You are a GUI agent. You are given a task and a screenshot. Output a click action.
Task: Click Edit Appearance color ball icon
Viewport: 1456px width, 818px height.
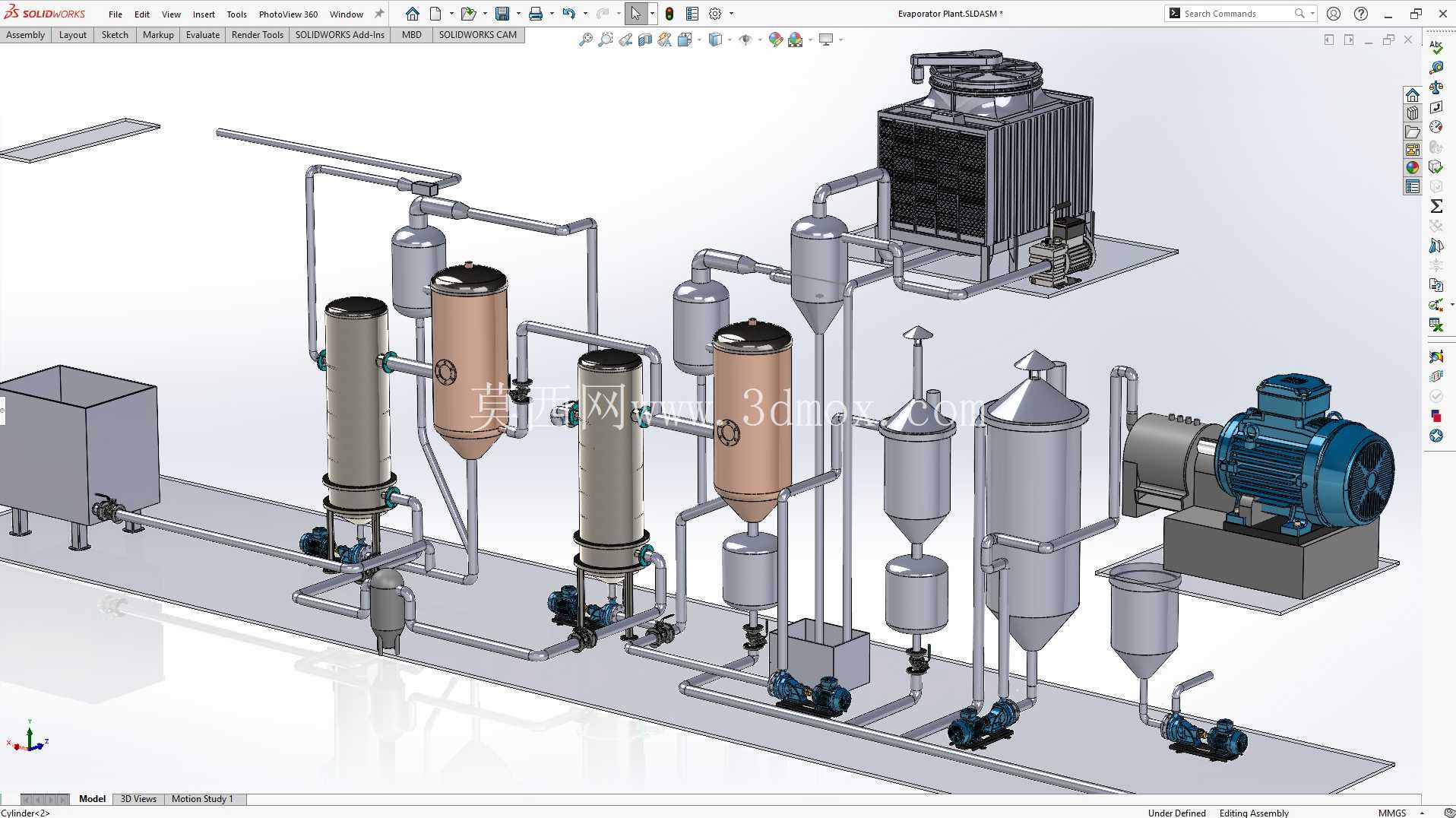(x=776, y=40)
